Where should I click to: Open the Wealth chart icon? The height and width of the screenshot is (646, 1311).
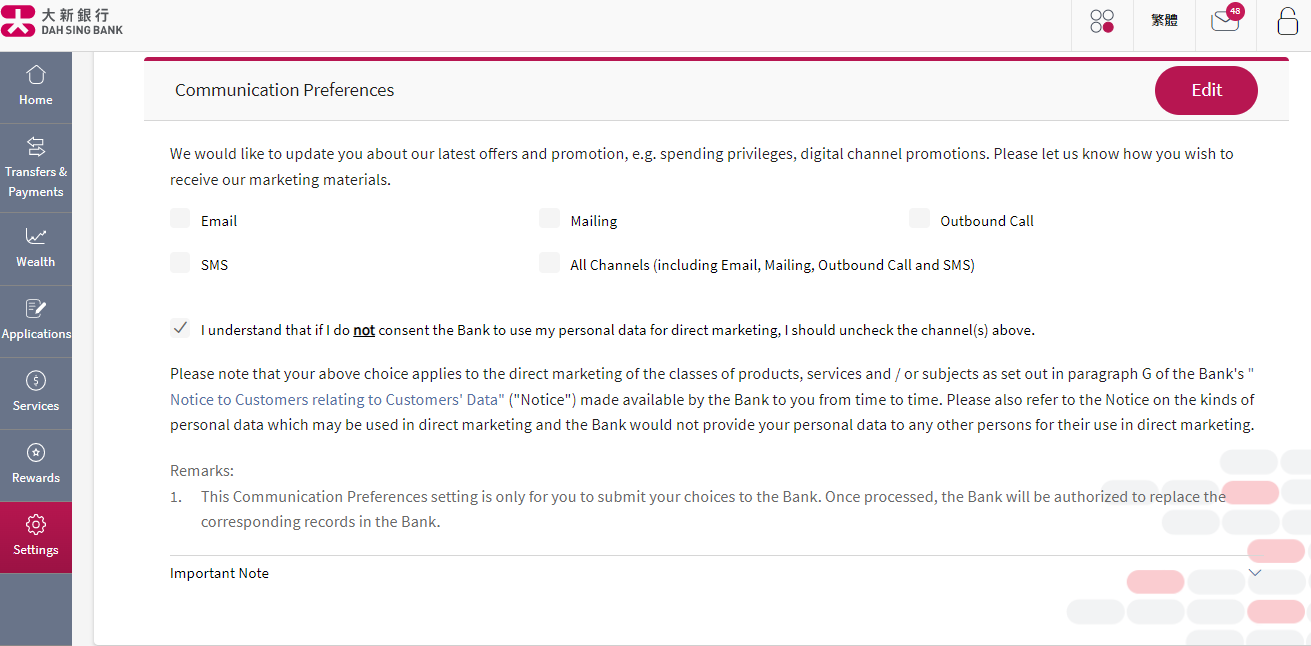[x=36, y=248]
